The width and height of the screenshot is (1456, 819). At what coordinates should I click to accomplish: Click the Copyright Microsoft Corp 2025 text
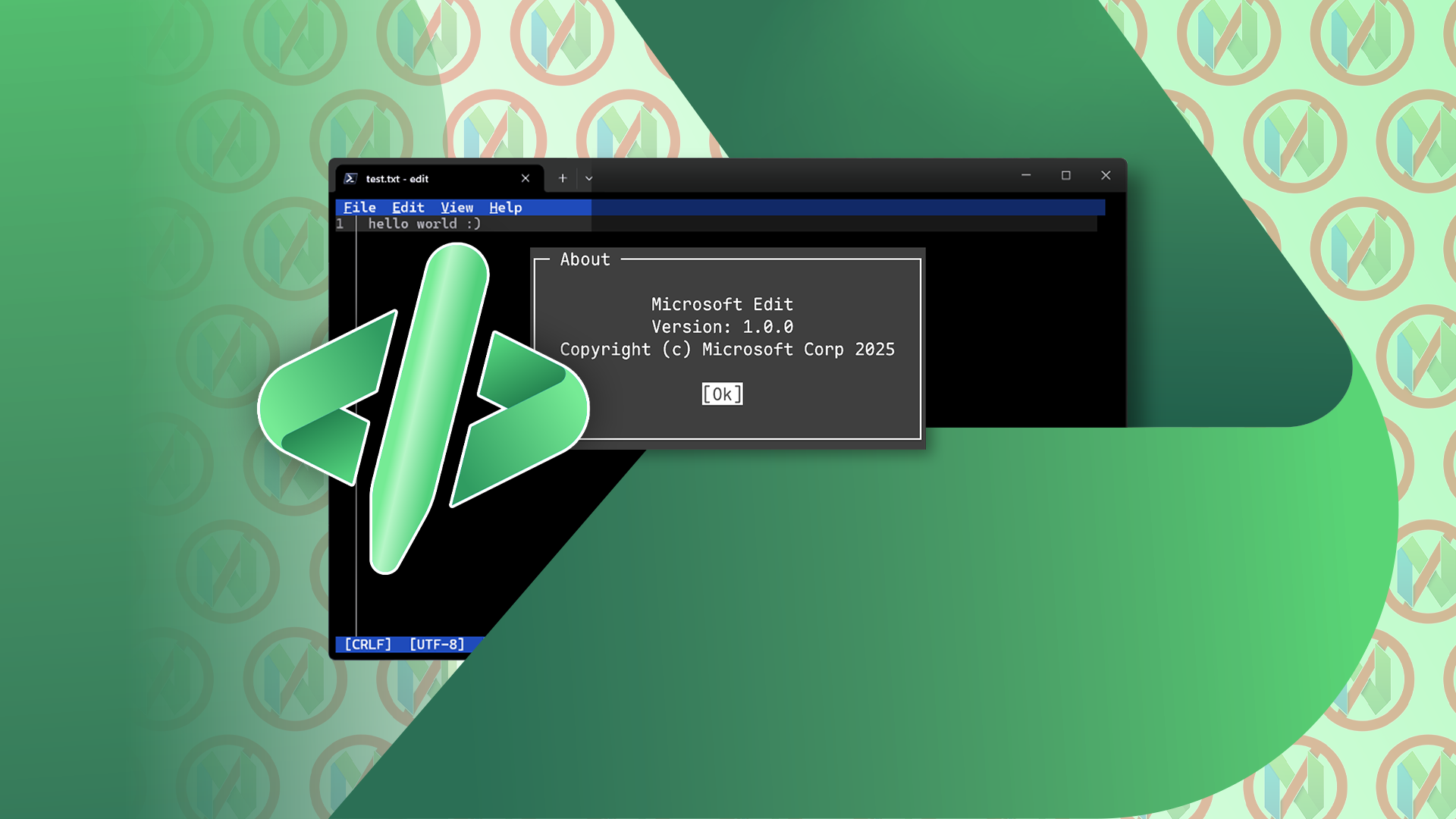tap(727, 350)
